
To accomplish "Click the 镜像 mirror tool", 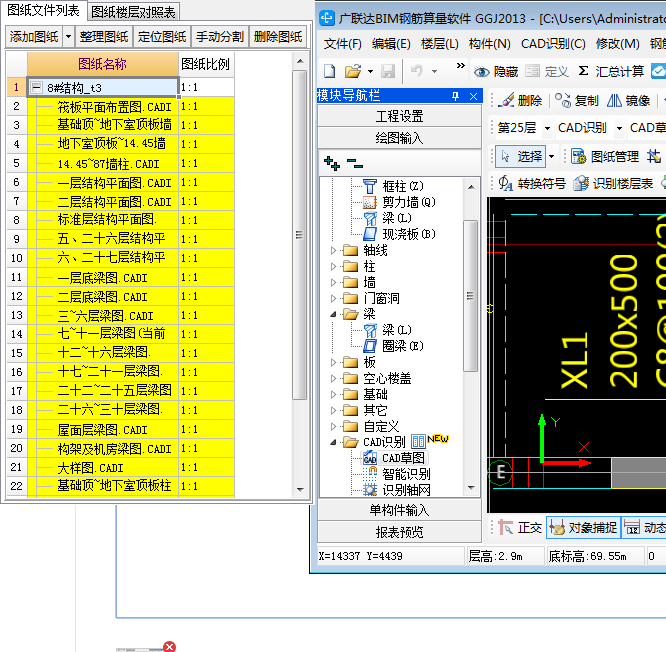I will (x=628, y=101).
